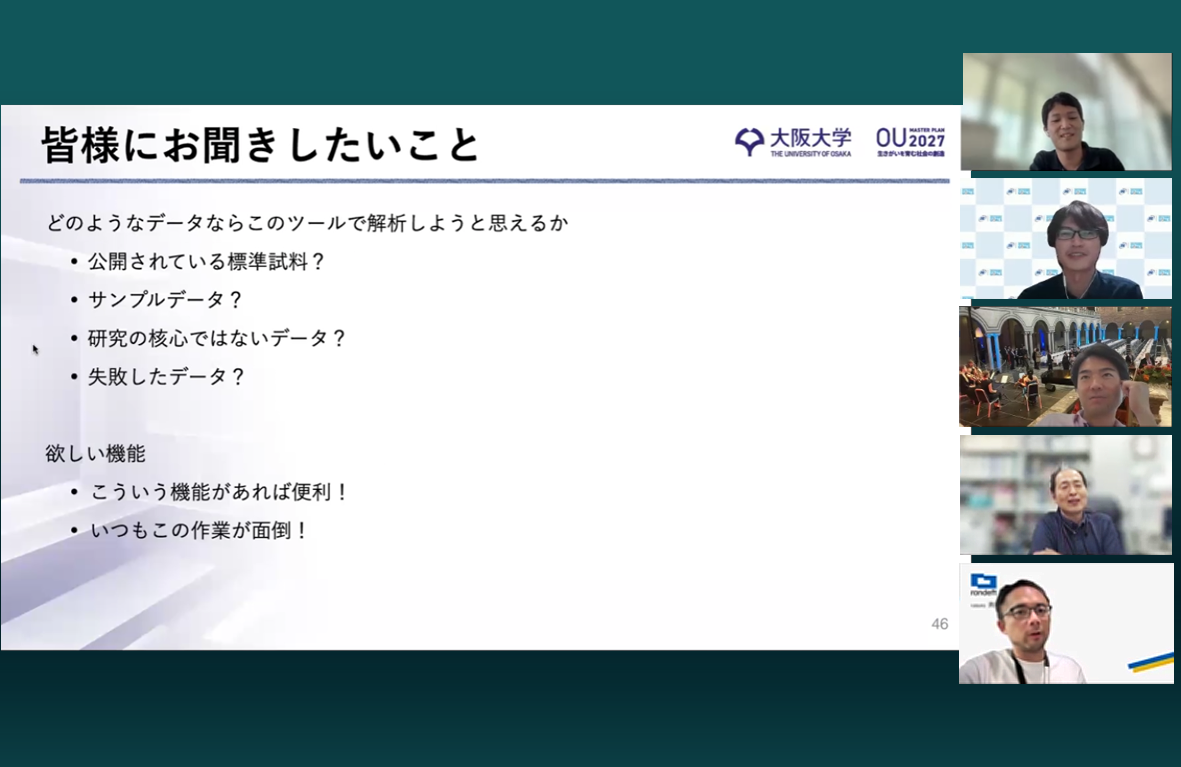1181x767 pixels.
Task: Select the video tile with concert hall background
Action: point(1065,367)
